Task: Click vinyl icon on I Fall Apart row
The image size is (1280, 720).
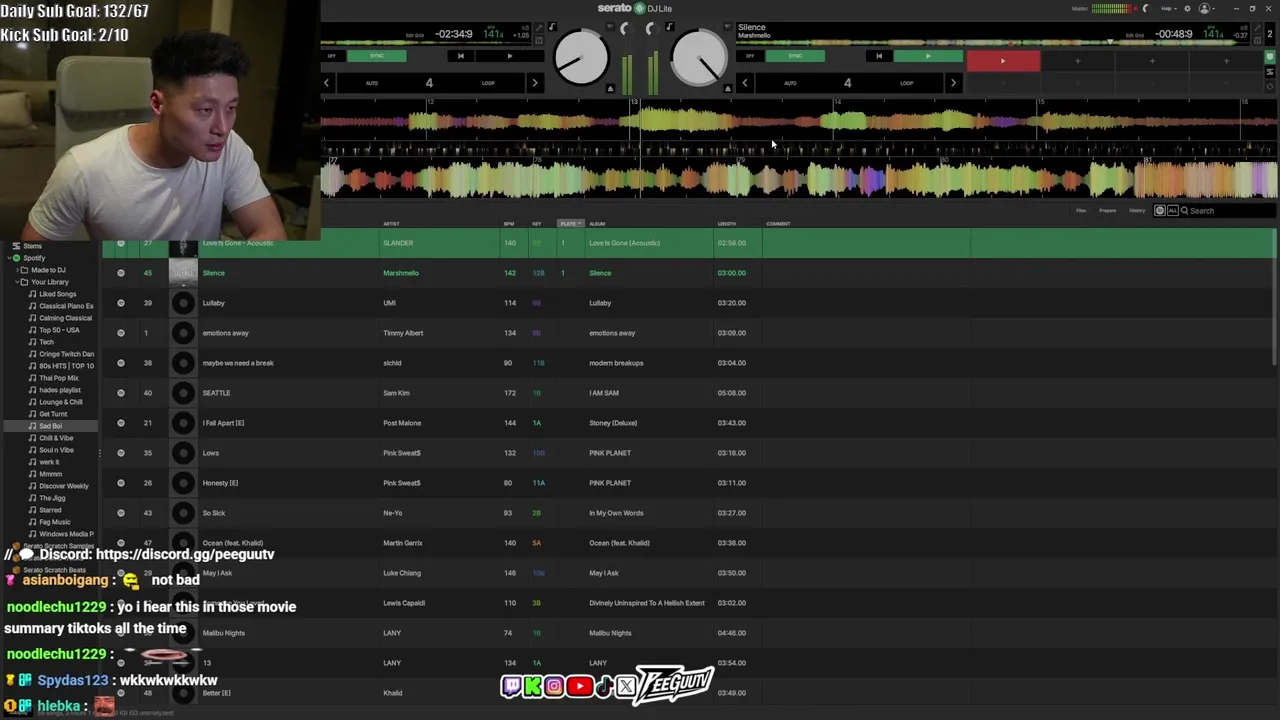Action: tap(183, 423)
